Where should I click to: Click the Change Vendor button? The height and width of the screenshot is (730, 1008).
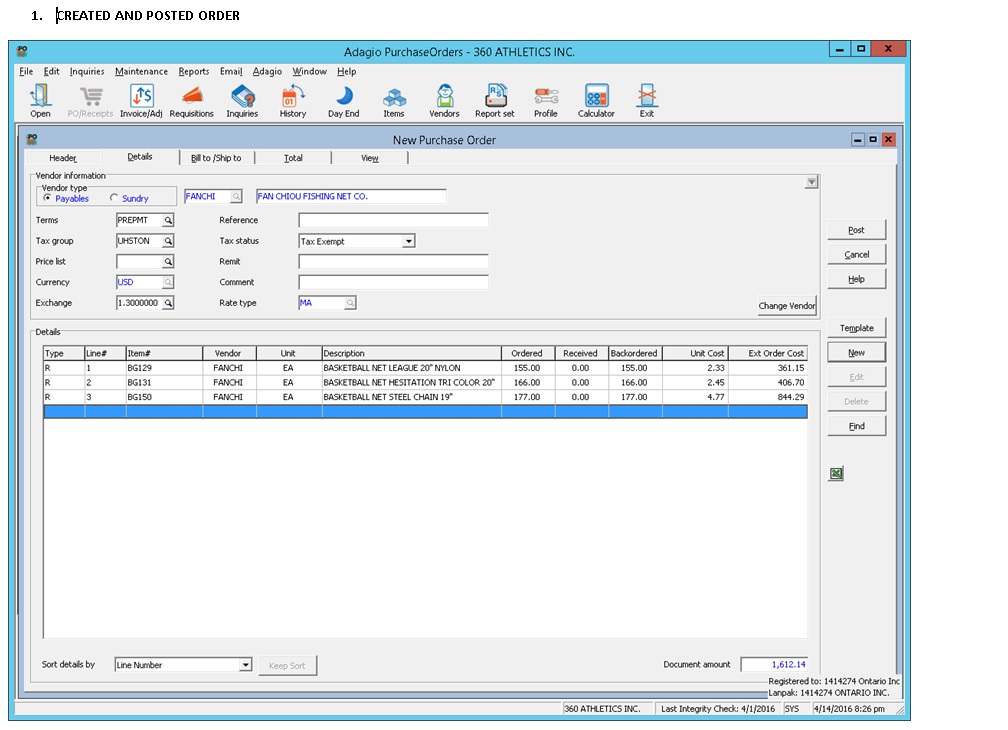click(787, 306)
